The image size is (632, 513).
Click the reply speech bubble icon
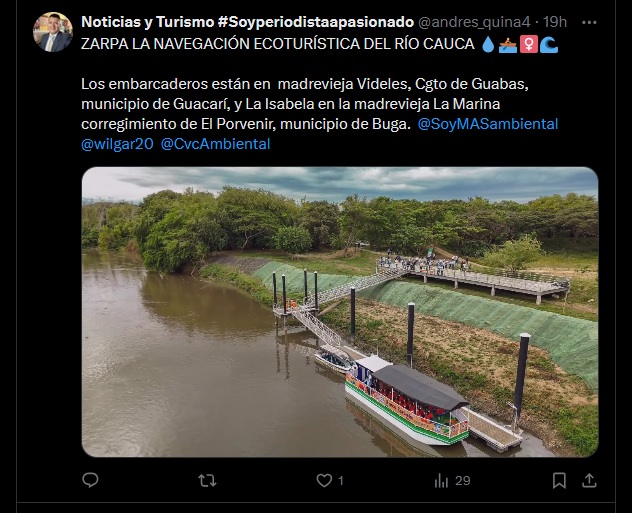tap(90, 480)
